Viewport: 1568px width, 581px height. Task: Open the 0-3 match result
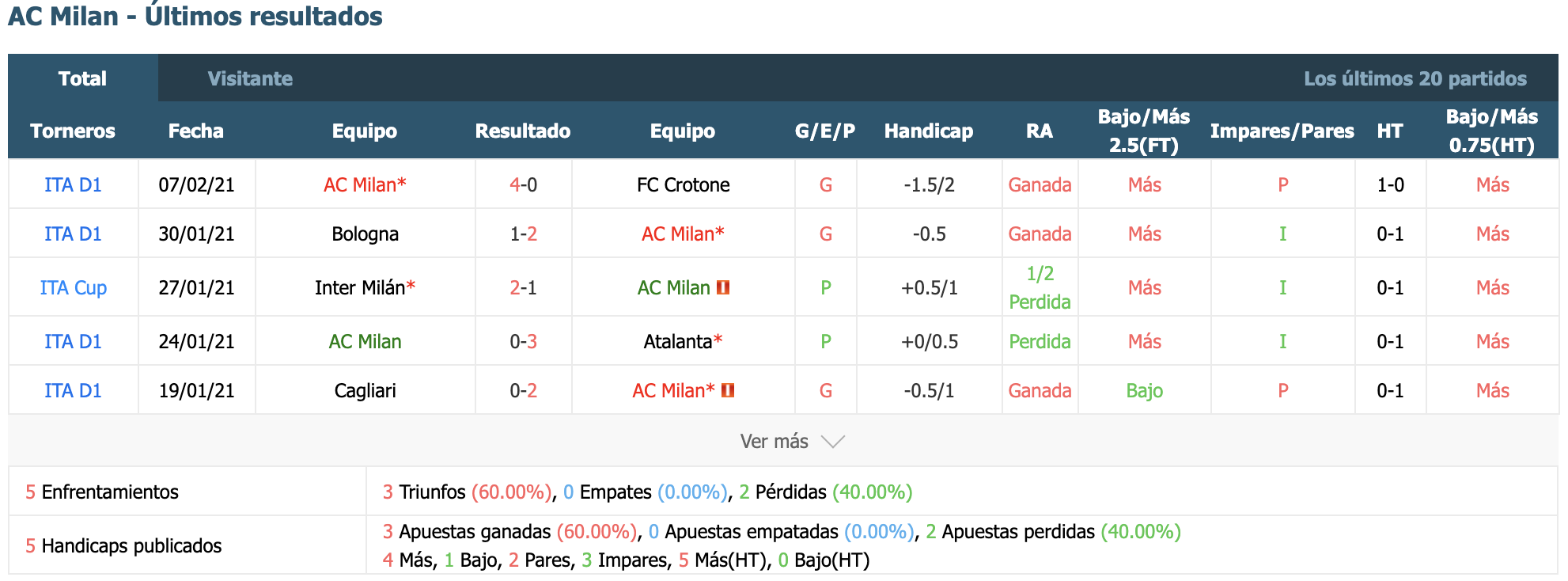tap(524, 341)
